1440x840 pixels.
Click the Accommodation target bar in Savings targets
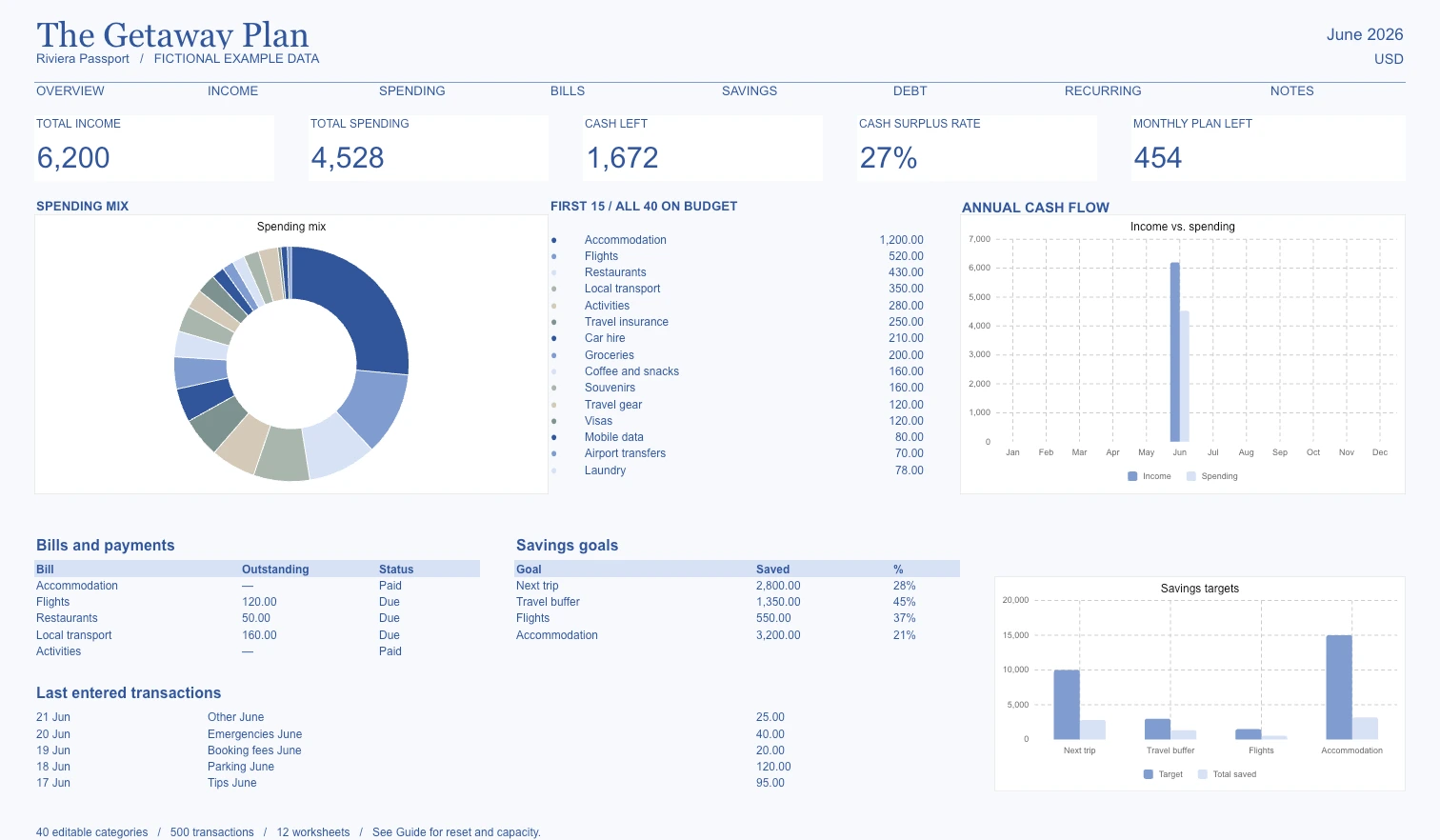(1339, 687)
